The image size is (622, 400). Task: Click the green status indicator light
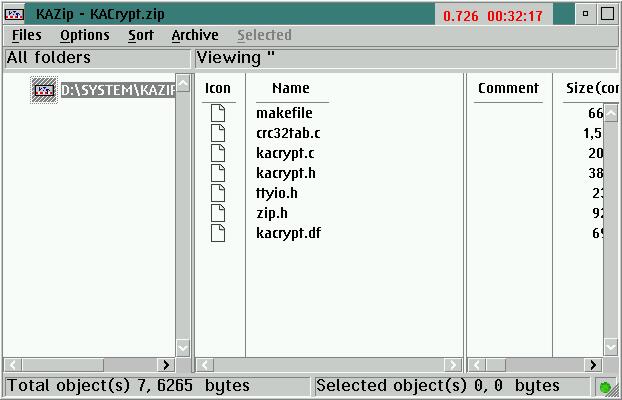(605, 387)
